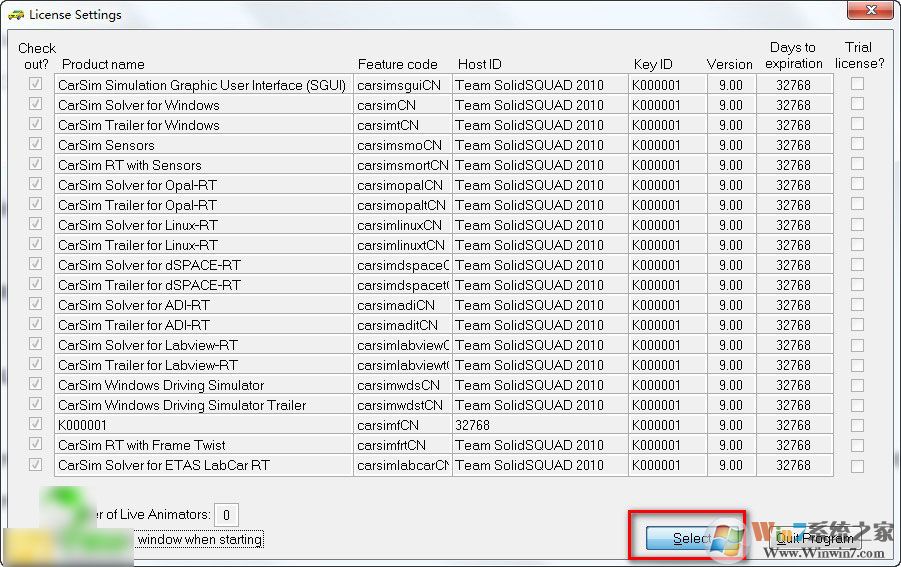Screen dimensions: 901x567
Task: Click Version 9.00 of CarSim Windows Driving Simulator row
Action: click(731, 385)
